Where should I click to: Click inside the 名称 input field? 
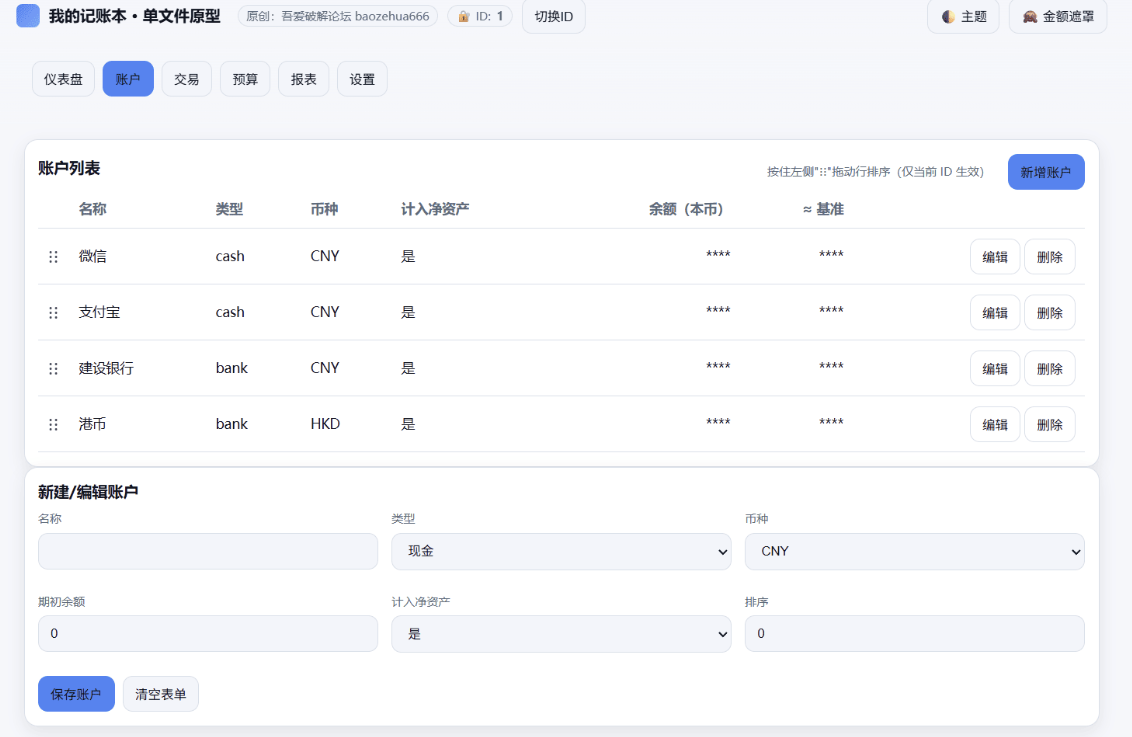click(207, 551)
